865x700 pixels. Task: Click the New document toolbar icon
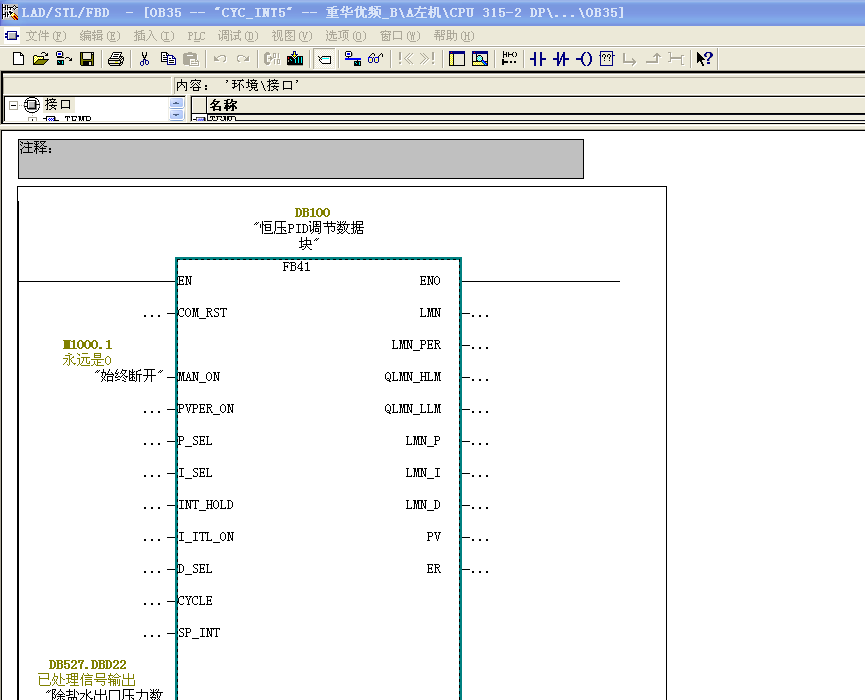coord(18,58)
